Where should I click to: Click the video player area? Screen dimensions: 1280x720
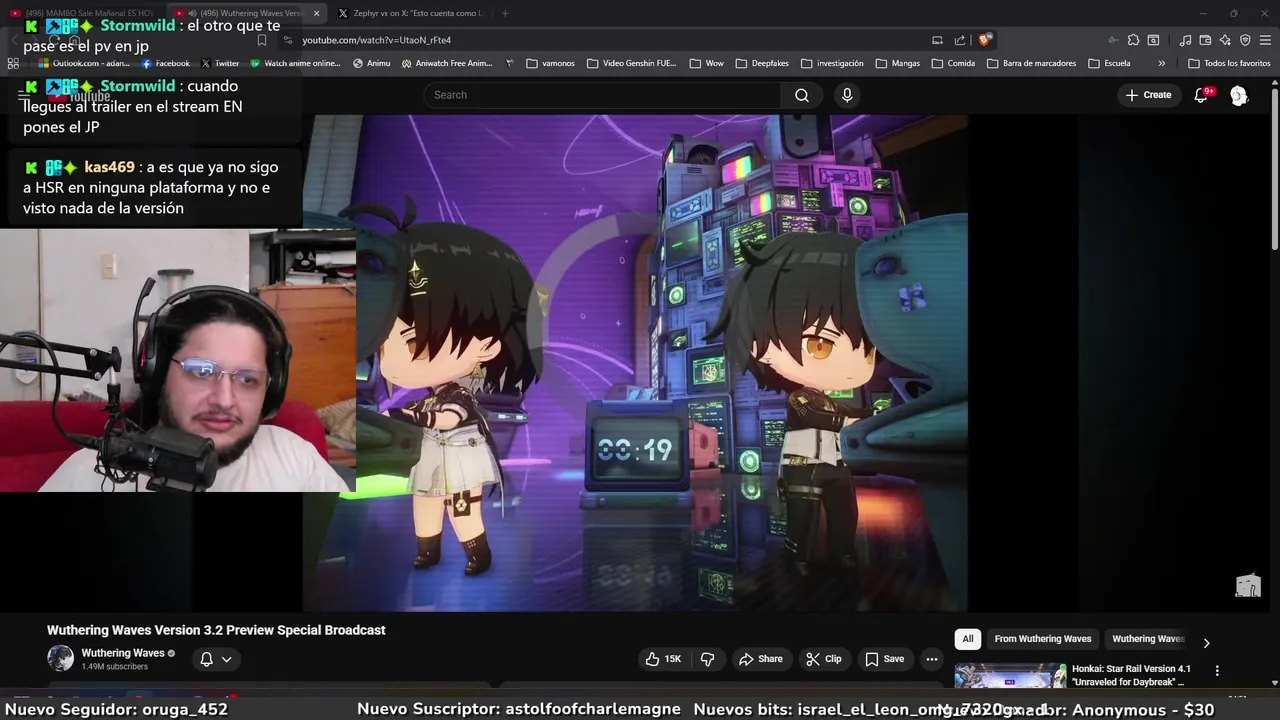coord(635,362)
